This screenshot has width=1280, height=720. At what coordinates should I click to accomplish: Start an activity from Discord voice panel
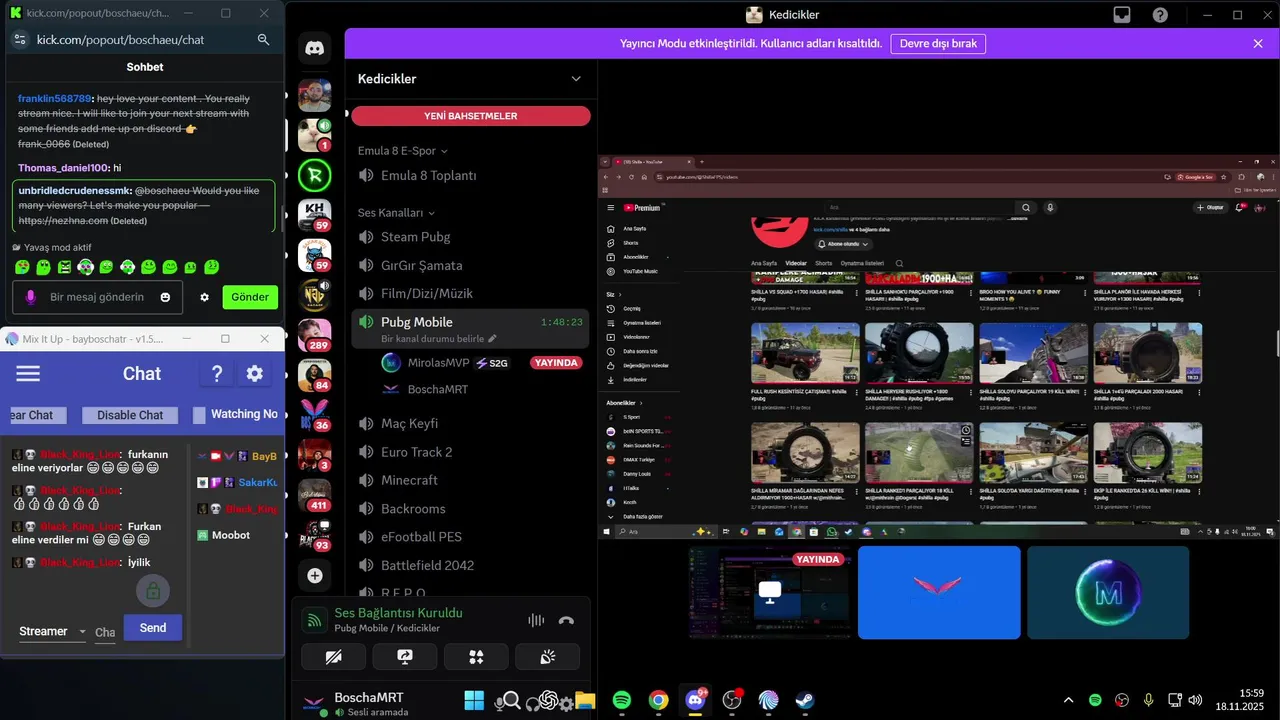click(476, 656)
